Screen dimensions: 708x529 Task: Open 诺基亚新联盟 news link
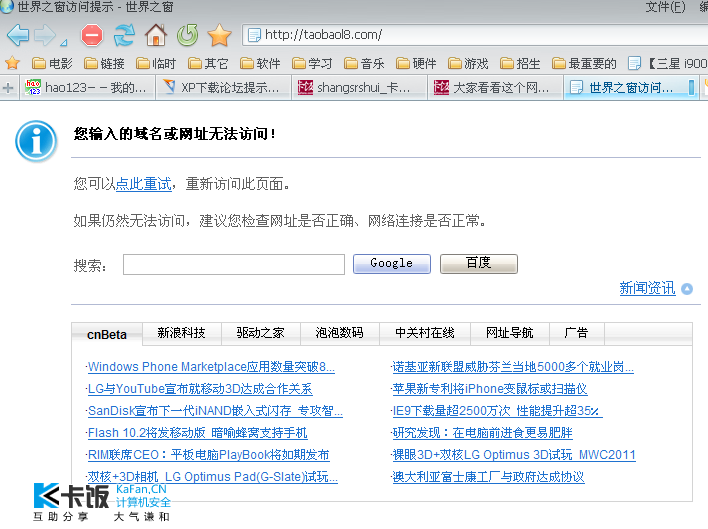[x=513, y=367]
